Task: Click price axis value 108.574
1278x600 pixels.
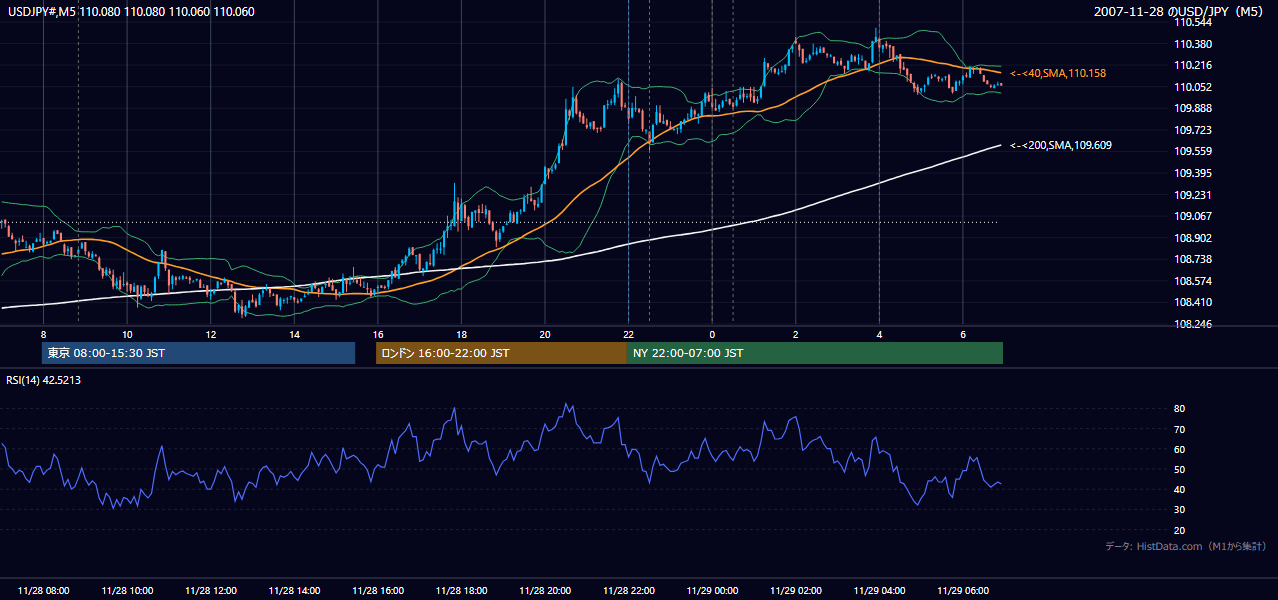Action: (x=1194, y=281)
